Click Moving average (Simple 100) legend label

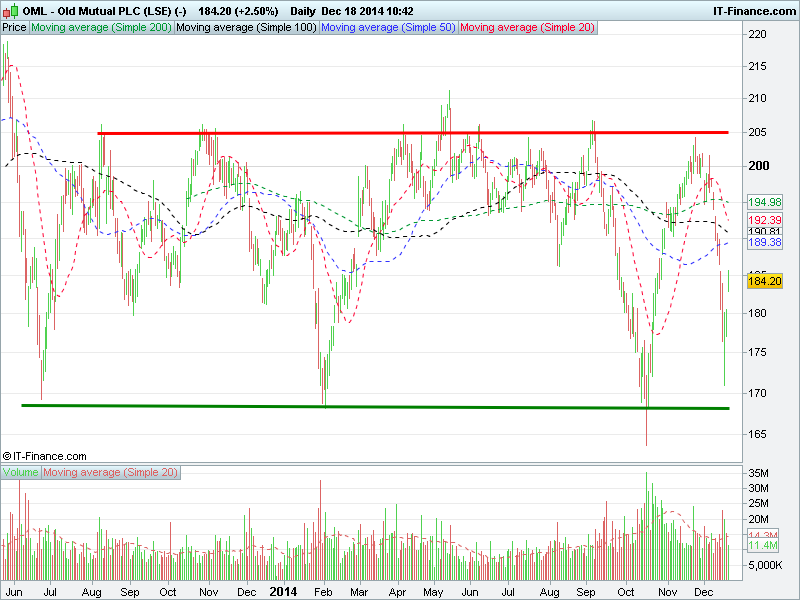point(246,28)
